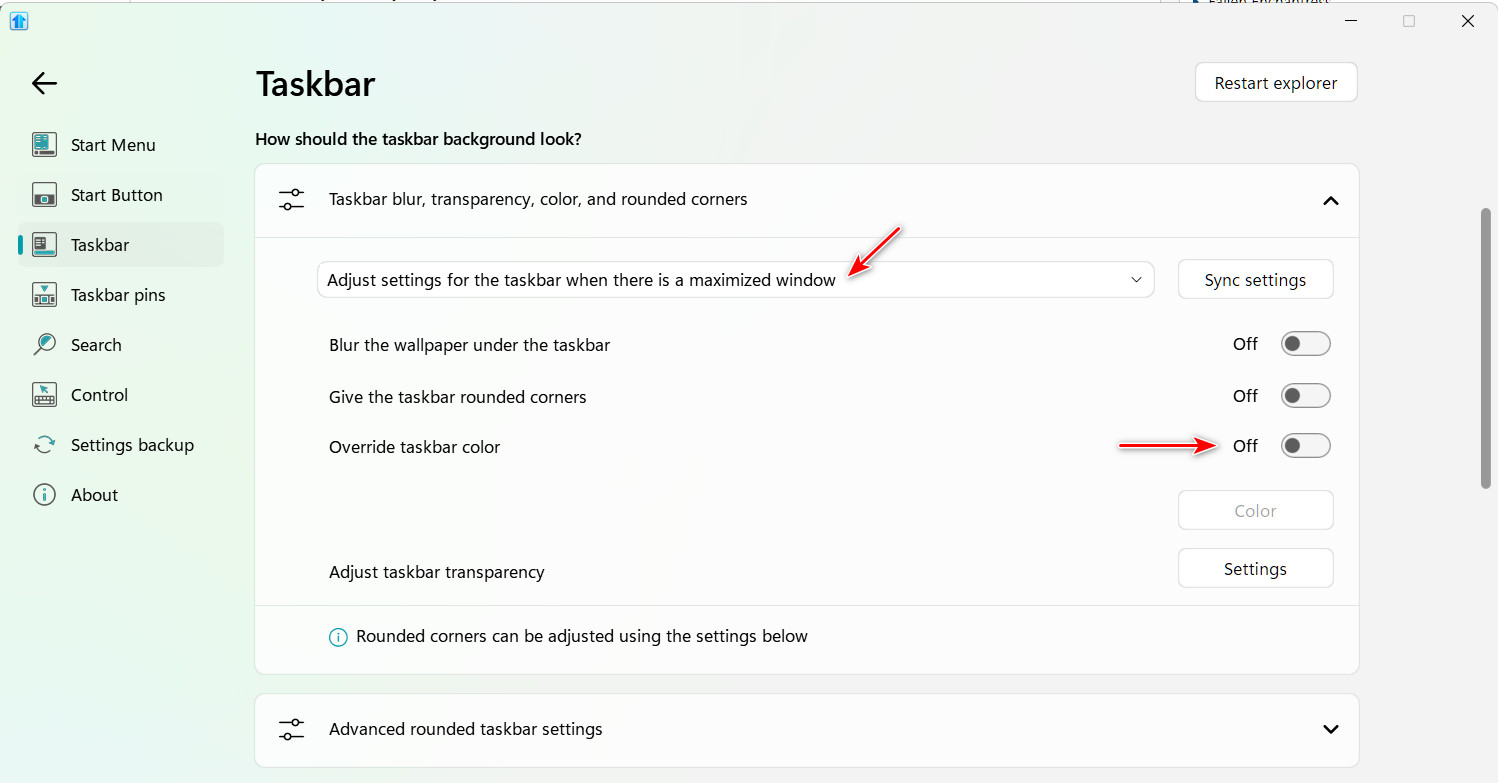The width and height of the screenshot is (1498, 783).
Task: Click the back arrow icon
Action: point(44,83)
